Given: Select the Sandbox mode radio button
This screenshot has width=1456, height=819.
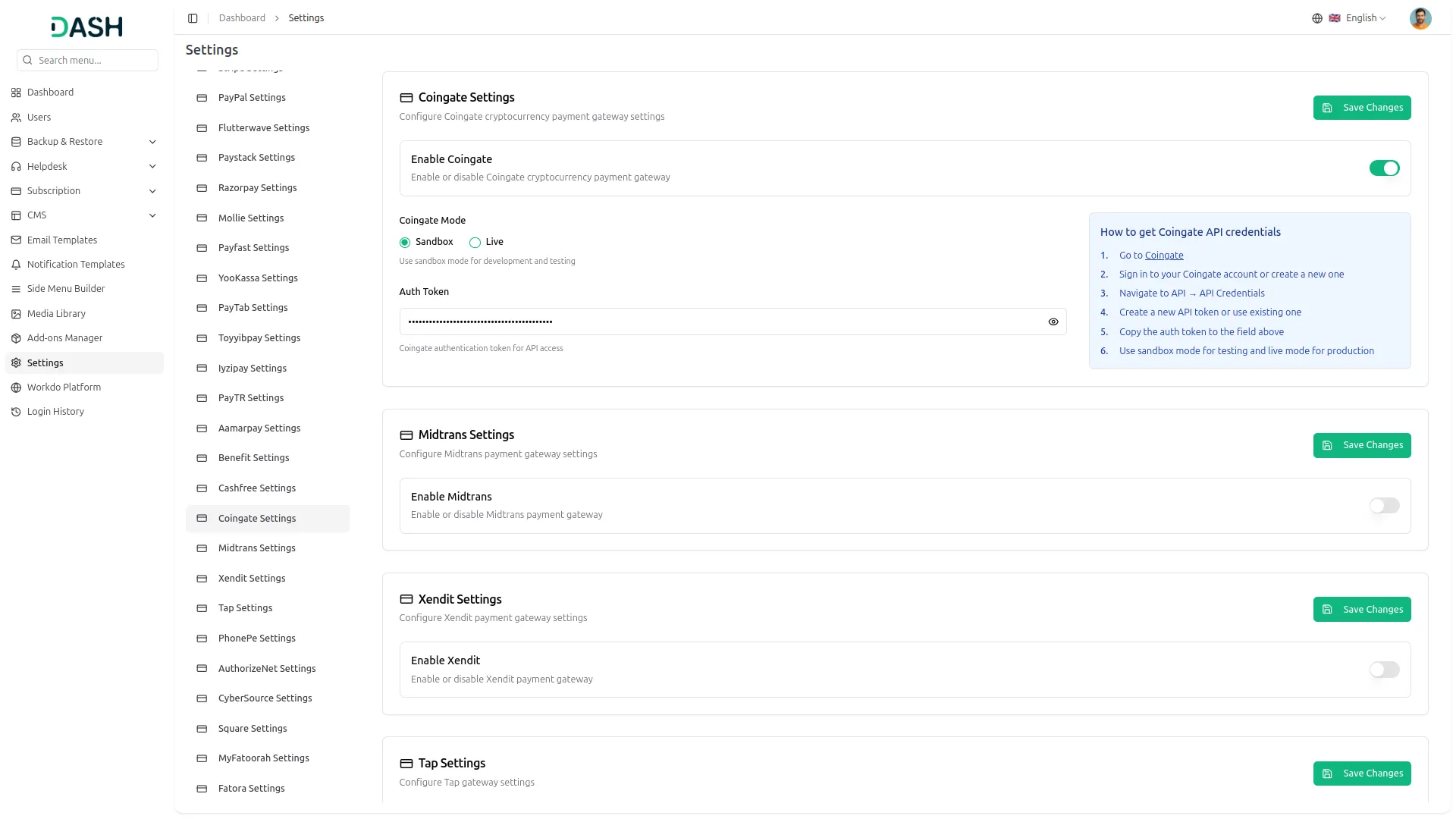Looking at the screenshot, I should pyautogui.click(x=405, y=243).
